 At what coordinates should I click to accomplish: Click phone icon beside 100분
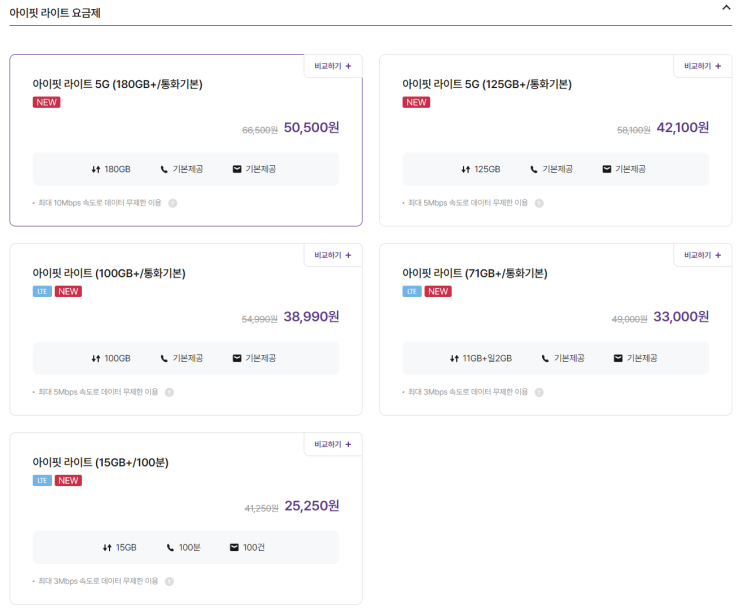(170, 547)
